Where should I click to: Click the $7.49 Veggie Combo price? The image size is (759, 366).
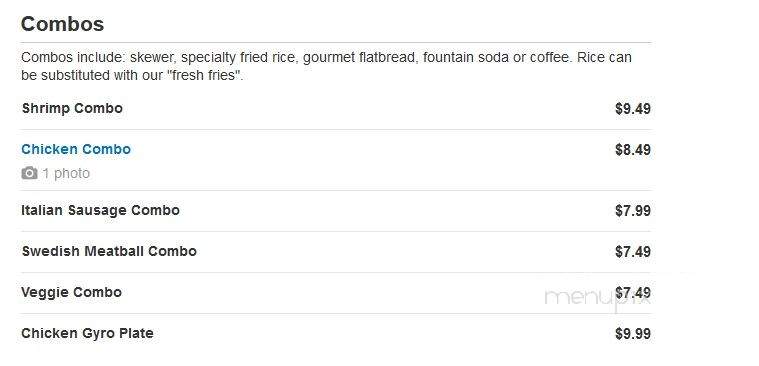[x=633, y=293]
